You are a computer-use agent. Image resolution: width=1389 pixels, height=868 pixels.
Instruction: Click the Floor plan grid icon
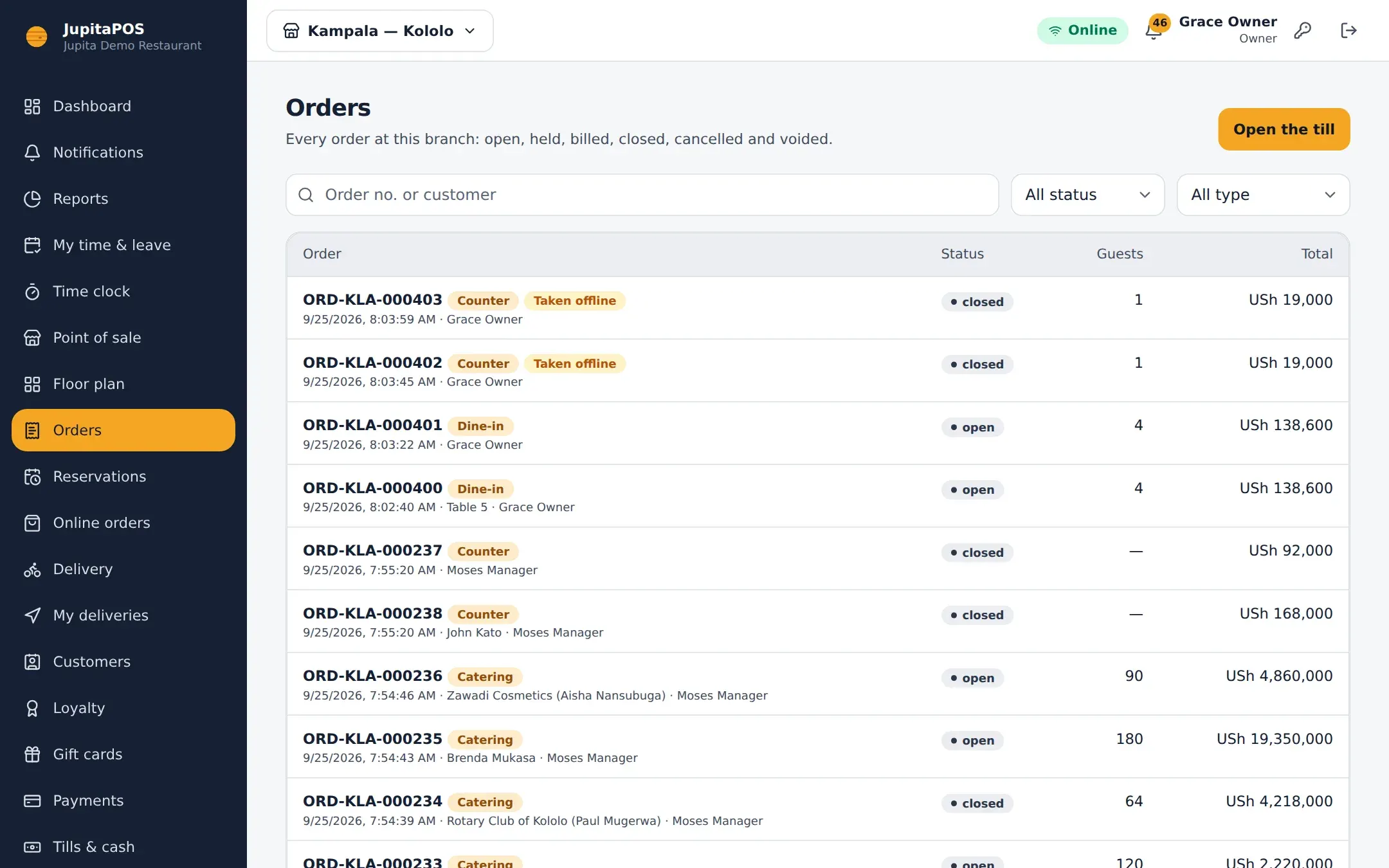pyautogui.click(x=32, y=384)
